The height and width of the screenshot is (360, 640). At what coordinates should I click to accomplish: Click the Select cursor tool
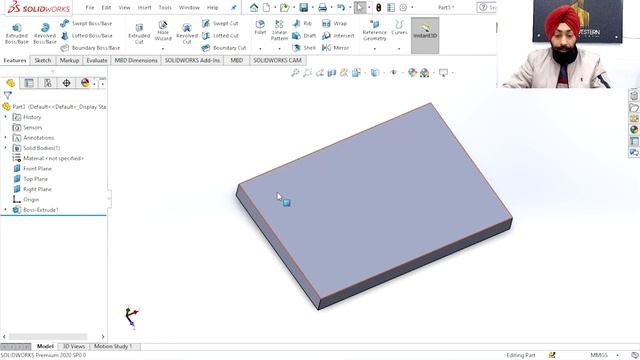pyautogui.click(x=359, y=7)
